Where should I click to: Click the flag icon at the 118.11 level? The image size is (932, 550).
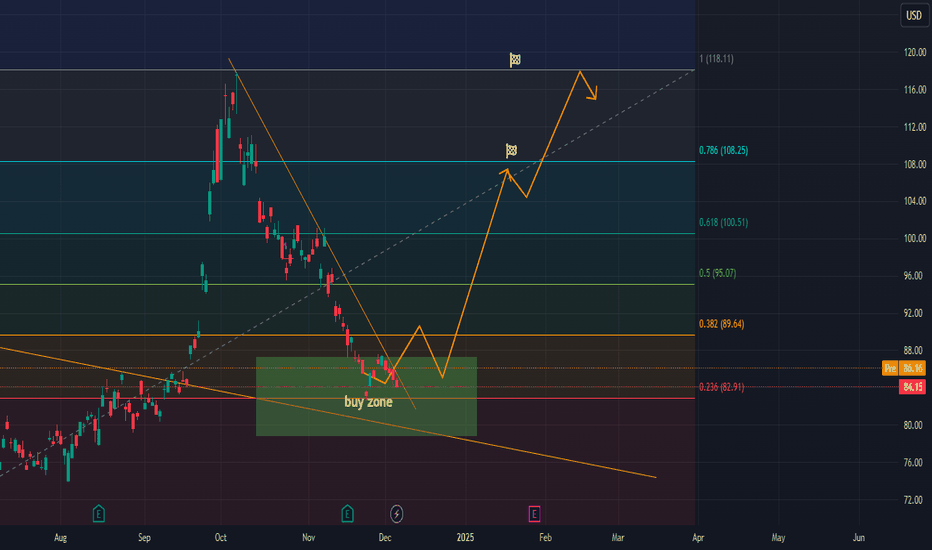515,59
